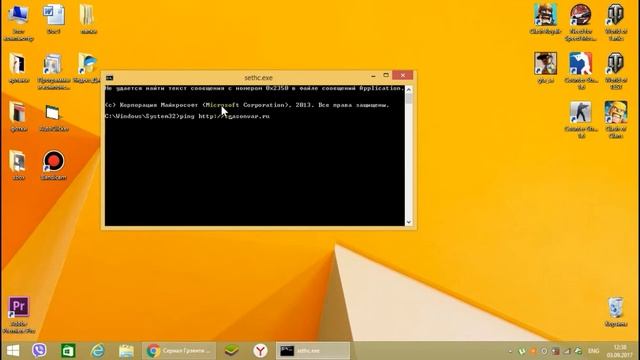Screen dimensions: 640x360
Task: Launch Counter-Strike icon showing grey soldier
Action: [581, 120]
